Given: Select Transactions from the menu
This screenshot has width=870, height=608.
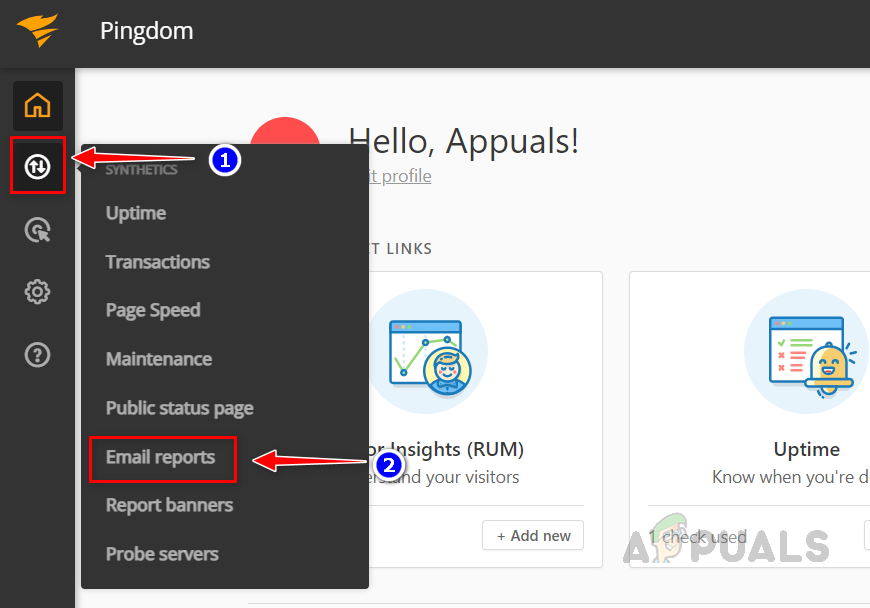Looking at the screenshot, I should coord(158,262).
